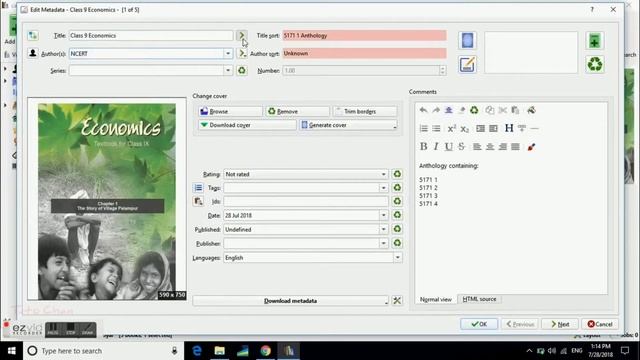
Task: Toggle underline formatting
Action: [449, 147]
